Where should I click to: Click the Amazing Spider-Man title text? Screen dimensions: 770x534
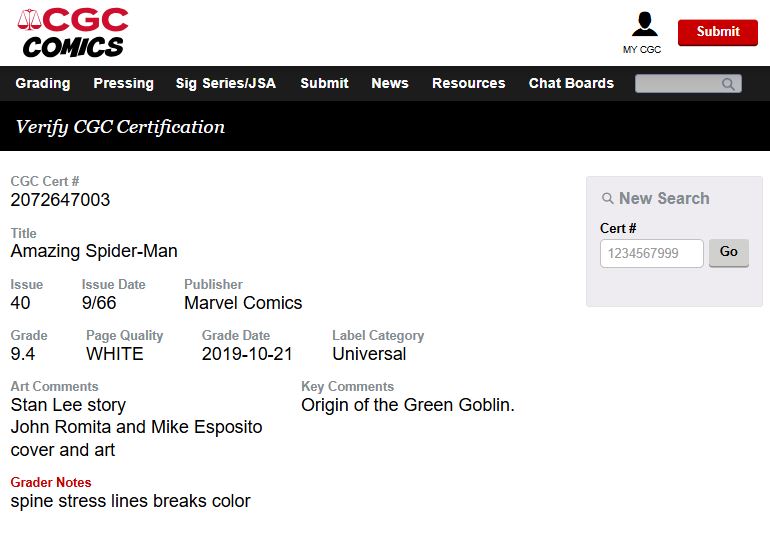tap(94, 251)
